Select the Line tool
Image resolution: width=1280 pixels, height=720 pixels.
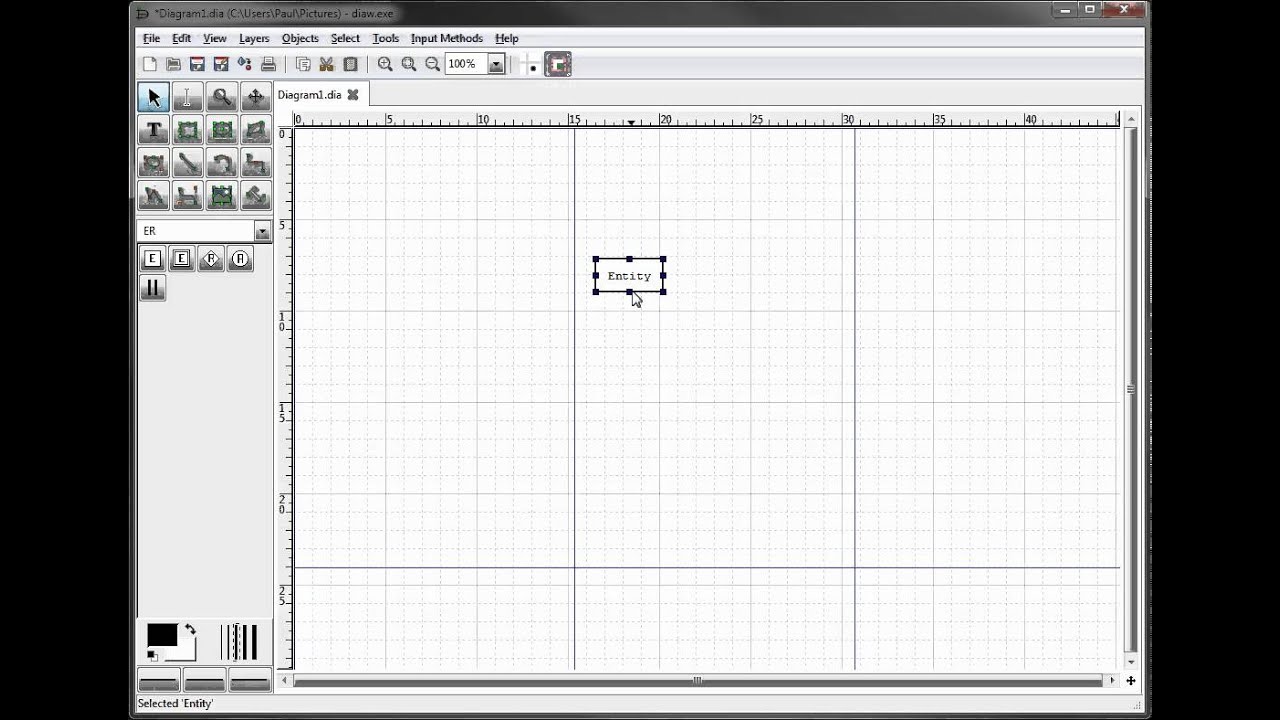pos(187,163)
